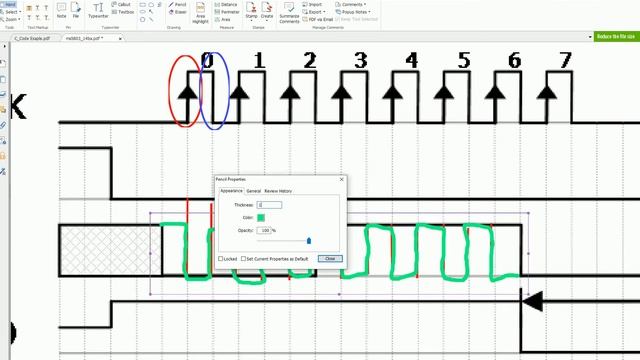The image size is (640, 360).
Task: Select the Cloud drawing tool
Action: pos(151,4)
